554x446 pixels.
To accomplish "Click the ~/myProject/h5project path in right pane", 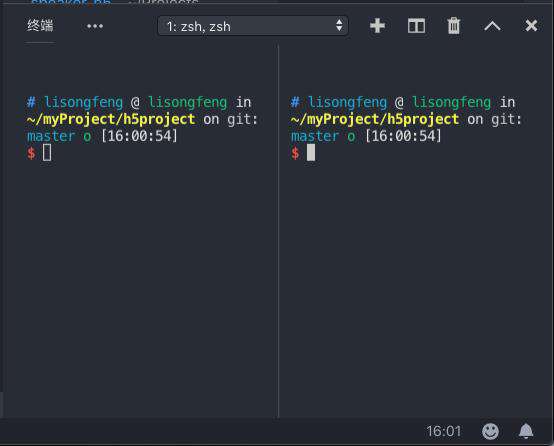I will (x=375, y=119).
